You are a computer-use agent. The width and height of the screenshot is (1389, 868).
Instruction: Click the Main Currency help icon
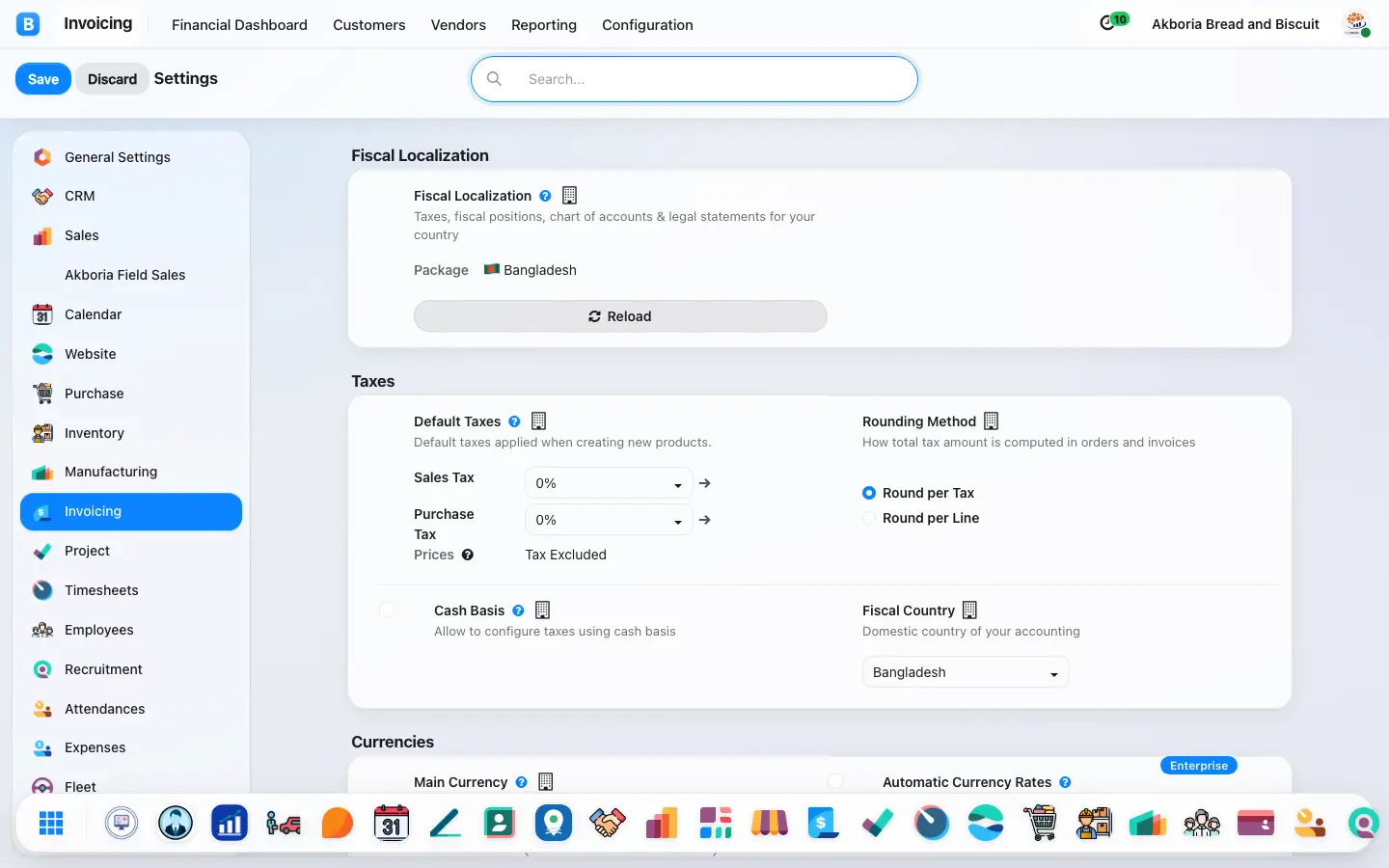coord(522,782)
